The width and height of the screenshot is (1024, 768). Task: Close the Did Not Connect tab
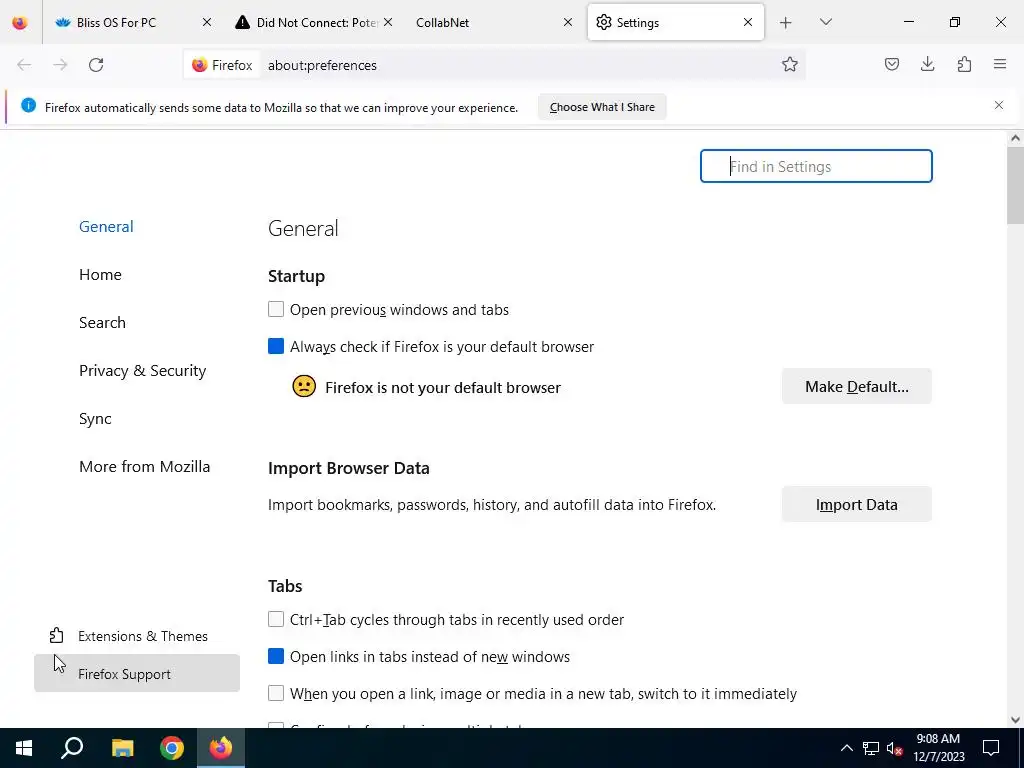click(x=388, y=22)
